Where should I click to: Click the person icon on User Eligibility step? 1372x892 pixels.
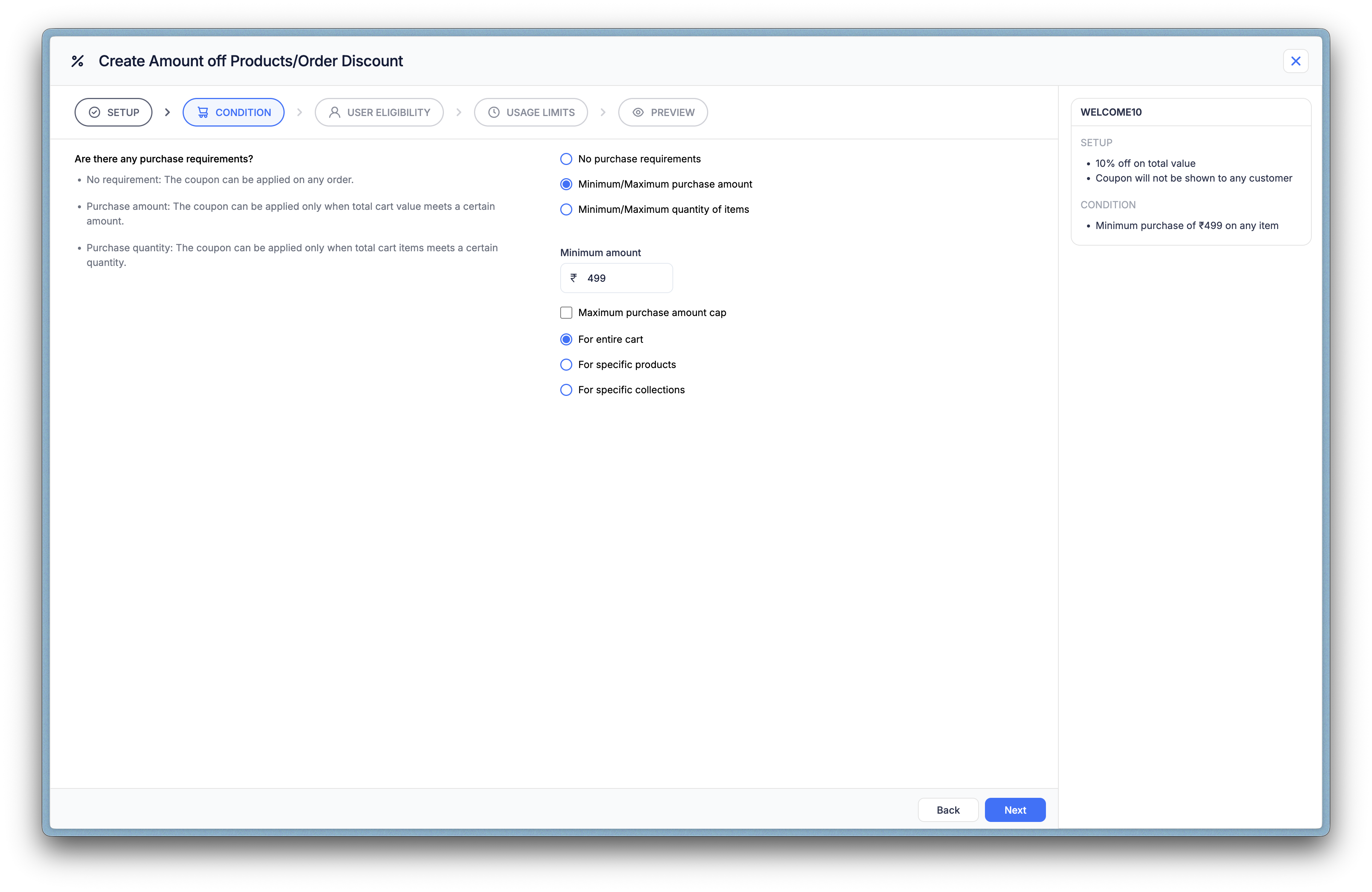[x=334, y=112]
